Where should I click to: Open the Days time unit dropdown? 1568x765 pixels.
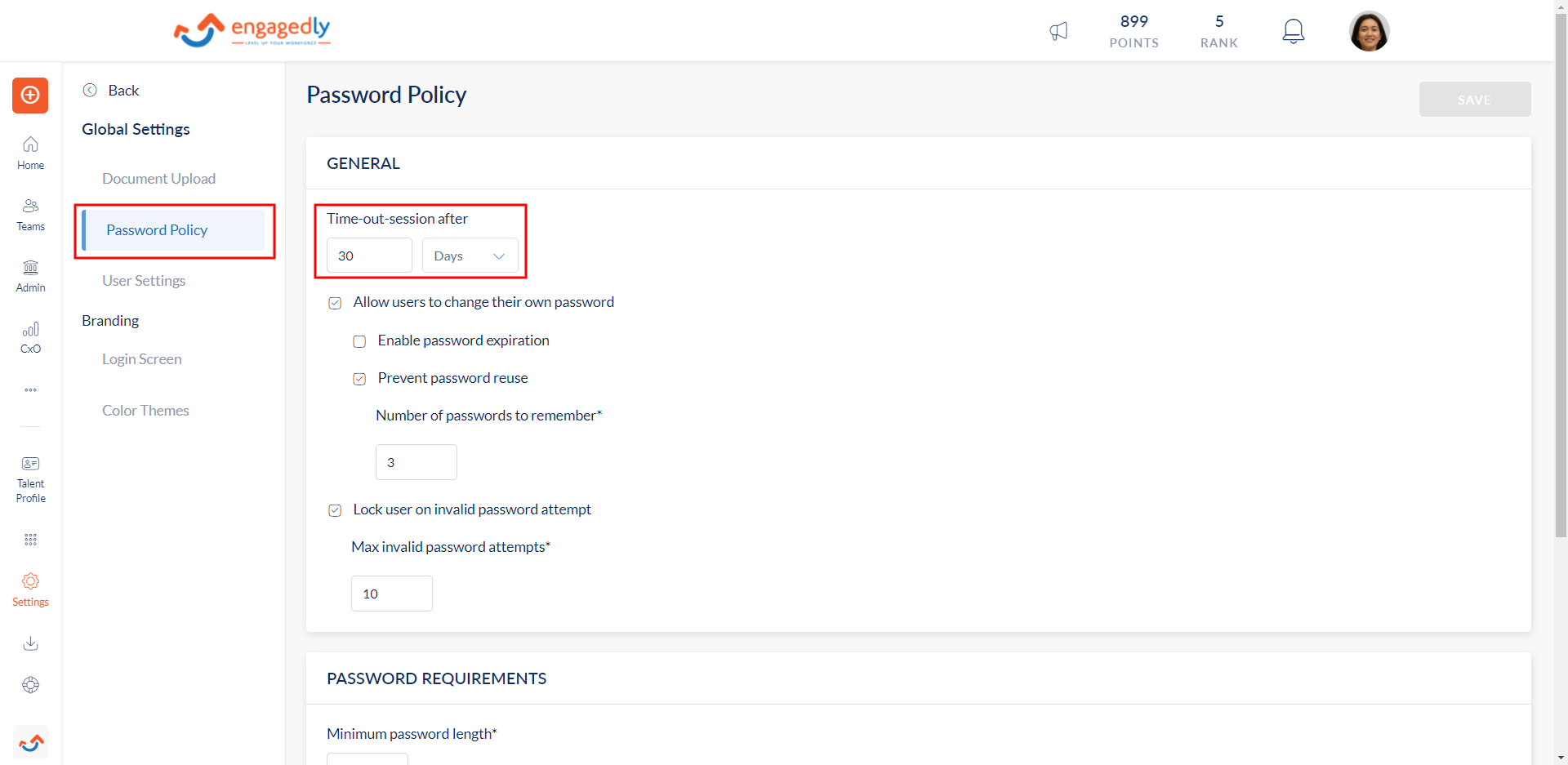(470, 256)
